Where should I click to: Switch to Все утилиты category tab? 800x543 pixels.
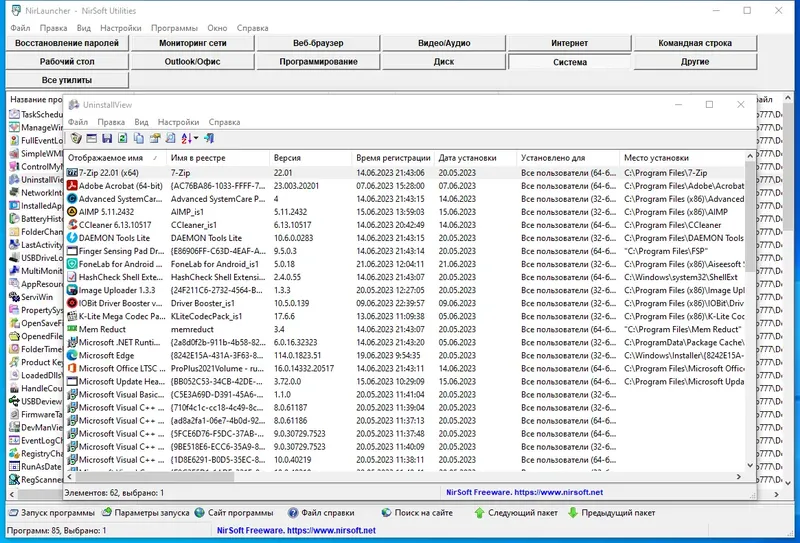click(67, 80)
